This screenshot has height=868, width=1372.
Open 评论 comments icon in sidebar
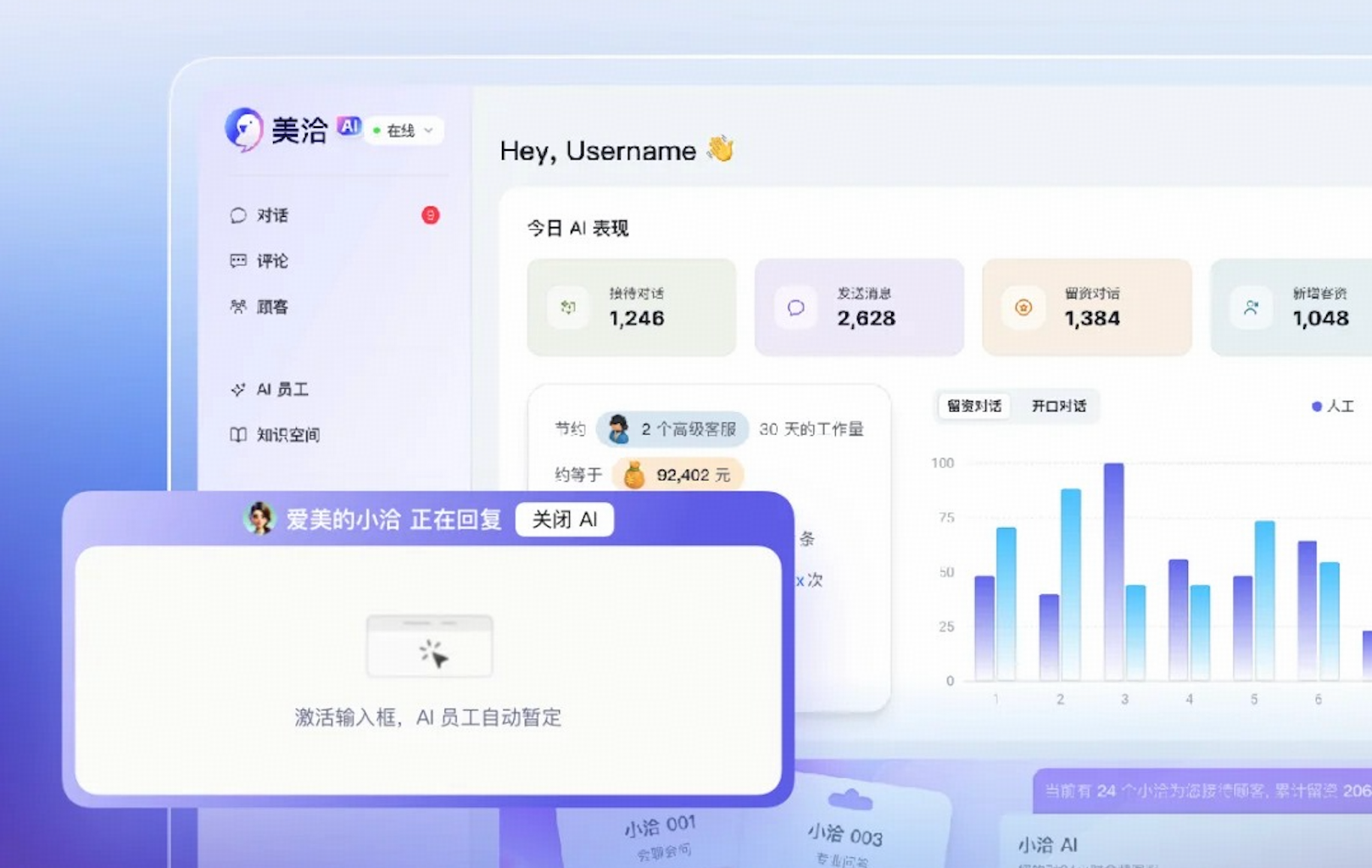coord(238,260)
